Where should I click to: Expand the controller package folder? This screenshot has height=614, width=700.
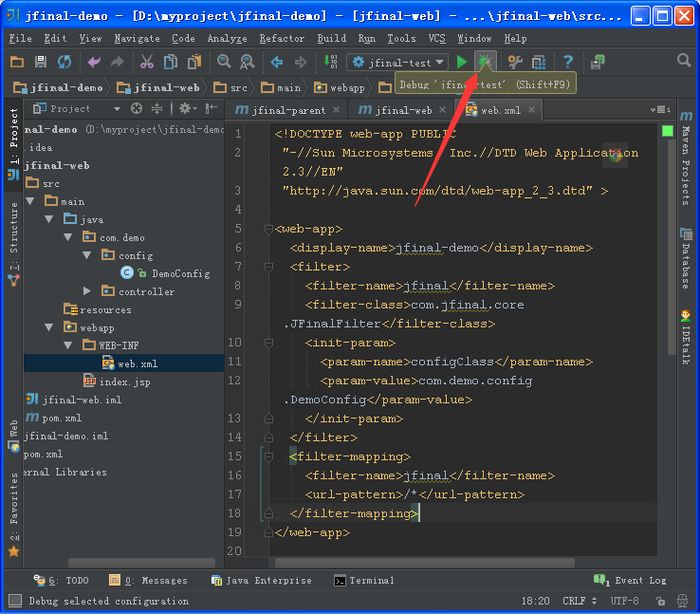coord(88,291)
